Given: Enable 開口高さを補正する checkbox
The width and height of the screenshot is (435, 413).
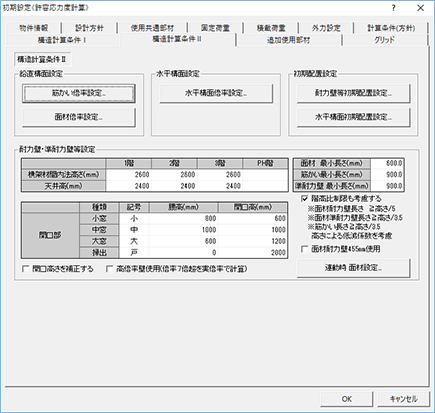Looking at the screenshot, I should tap(25, 269).
